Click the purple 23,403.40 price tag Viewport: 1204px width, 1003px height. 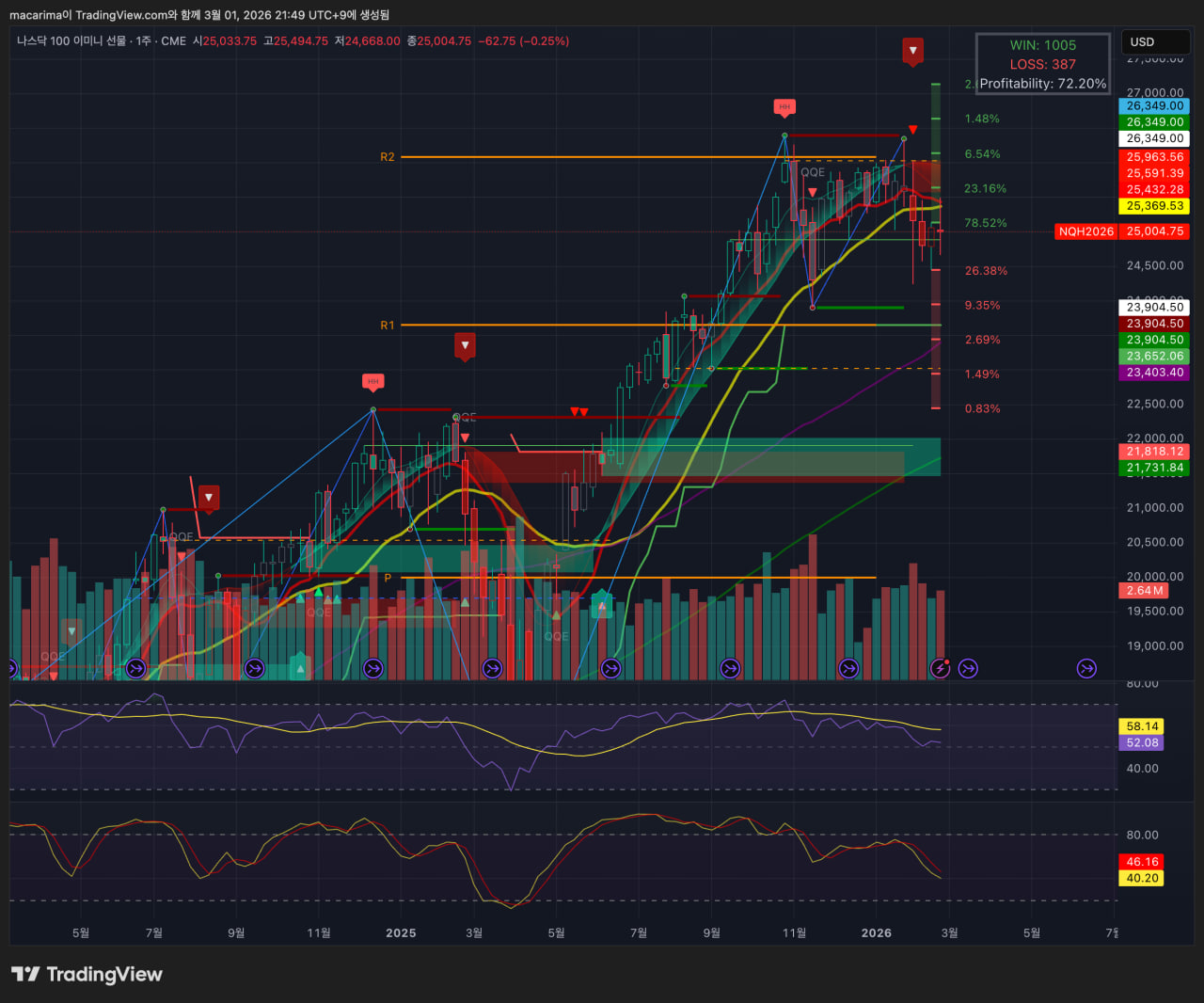pyautogui.click(x=1154, y=373)
